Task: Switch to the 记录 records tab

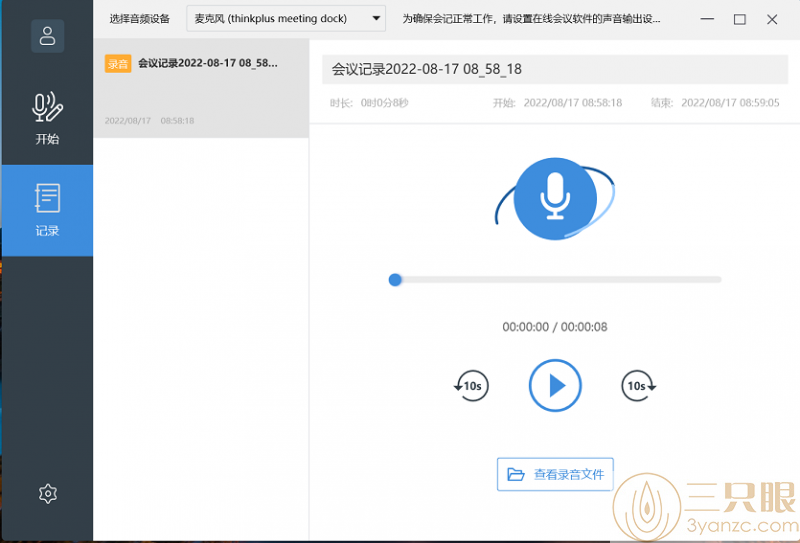Action: 47,210
